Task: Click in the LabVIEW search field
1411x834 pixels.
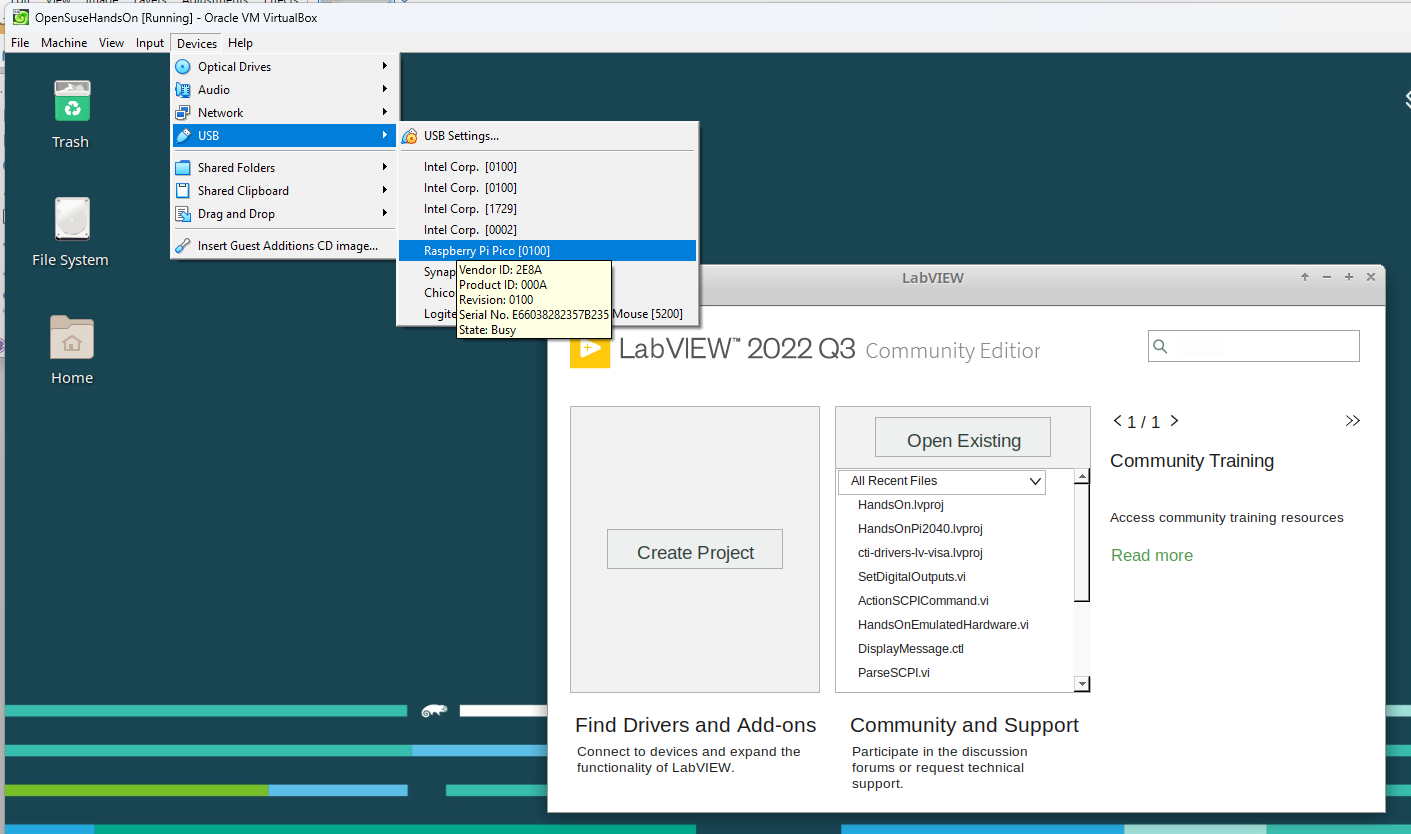Action: coord(1254,346)
